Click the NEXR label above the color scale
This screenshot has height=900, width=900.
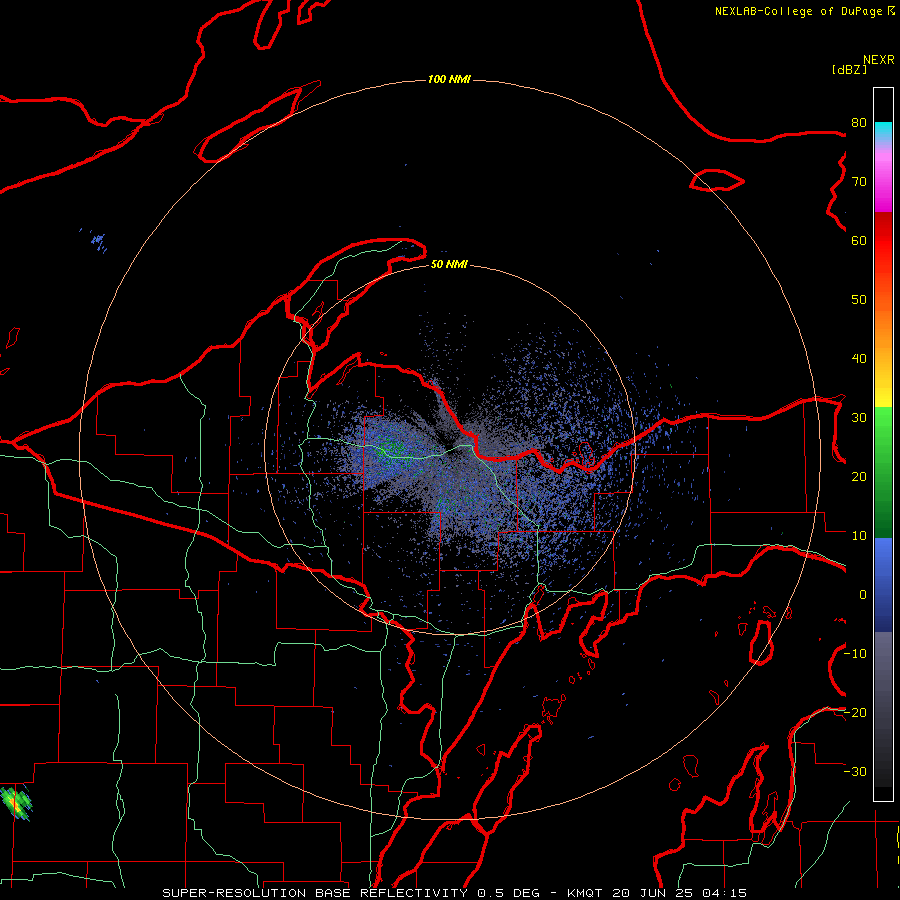[878, 60]
